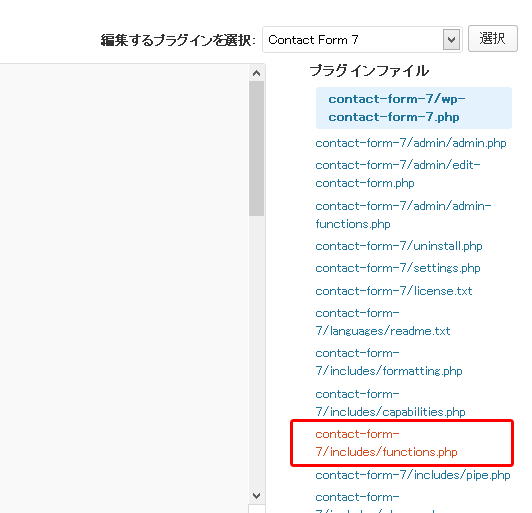532x513 pixels.
Task: Open contact-form-7/license.txt file
Action: click(394, 291)
